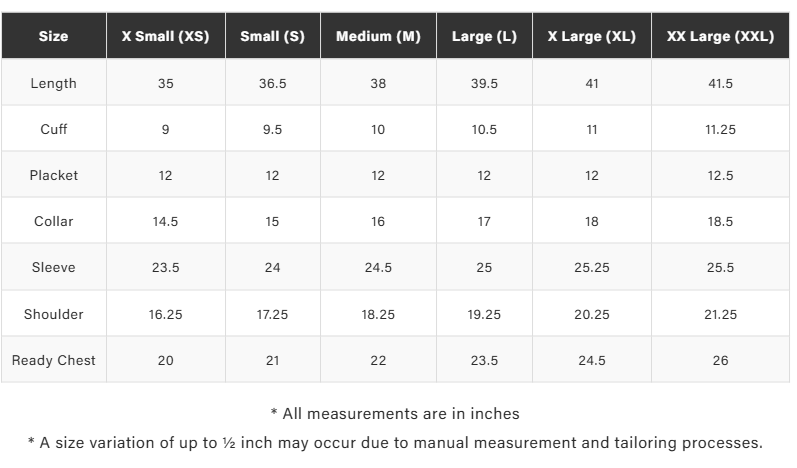Click the Cuff row label
The image size is (797, 468).
point(54,129)
